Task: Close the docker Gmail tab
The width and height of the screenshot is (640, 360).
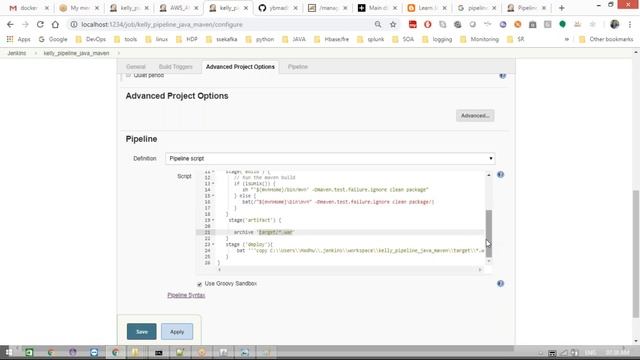Action: click(47, 8)
